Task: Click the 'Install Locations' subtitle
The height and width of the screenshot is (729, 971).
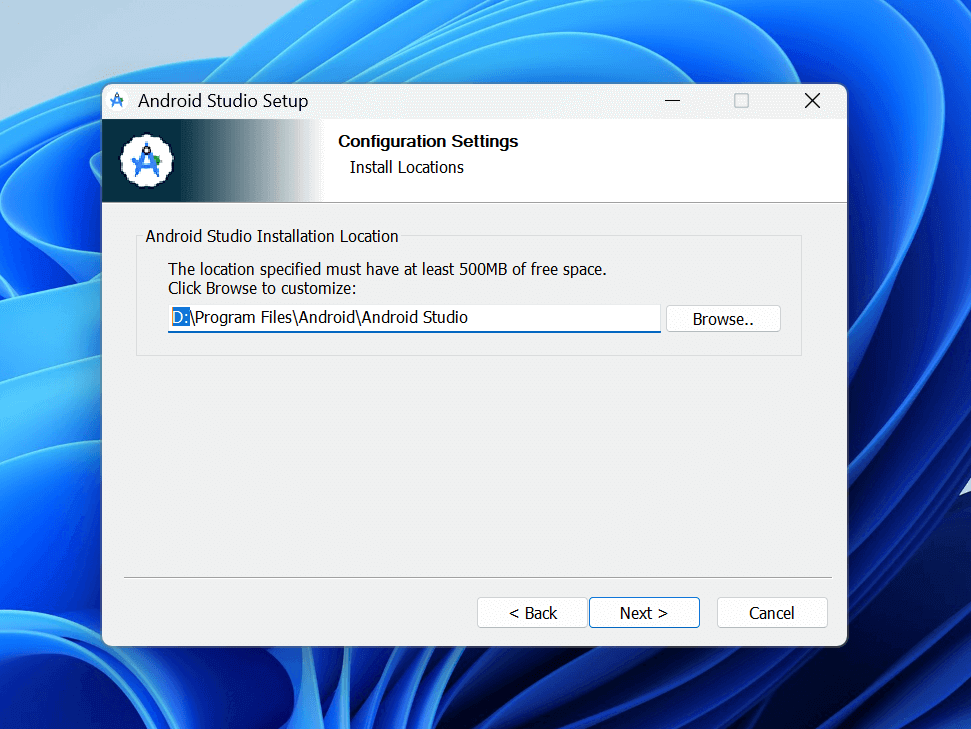Action: coord(406,167)
